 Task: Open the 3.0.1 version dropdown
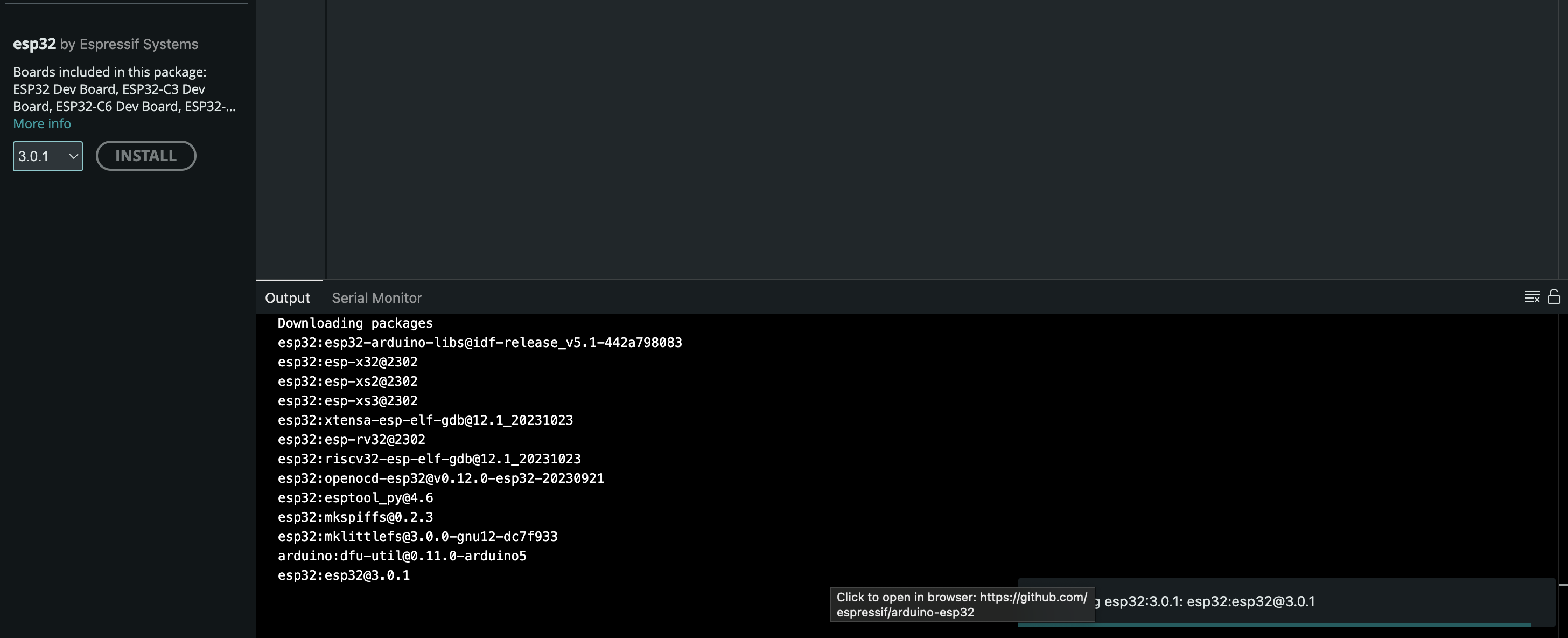pyautogui.click(x=47, y=156)
